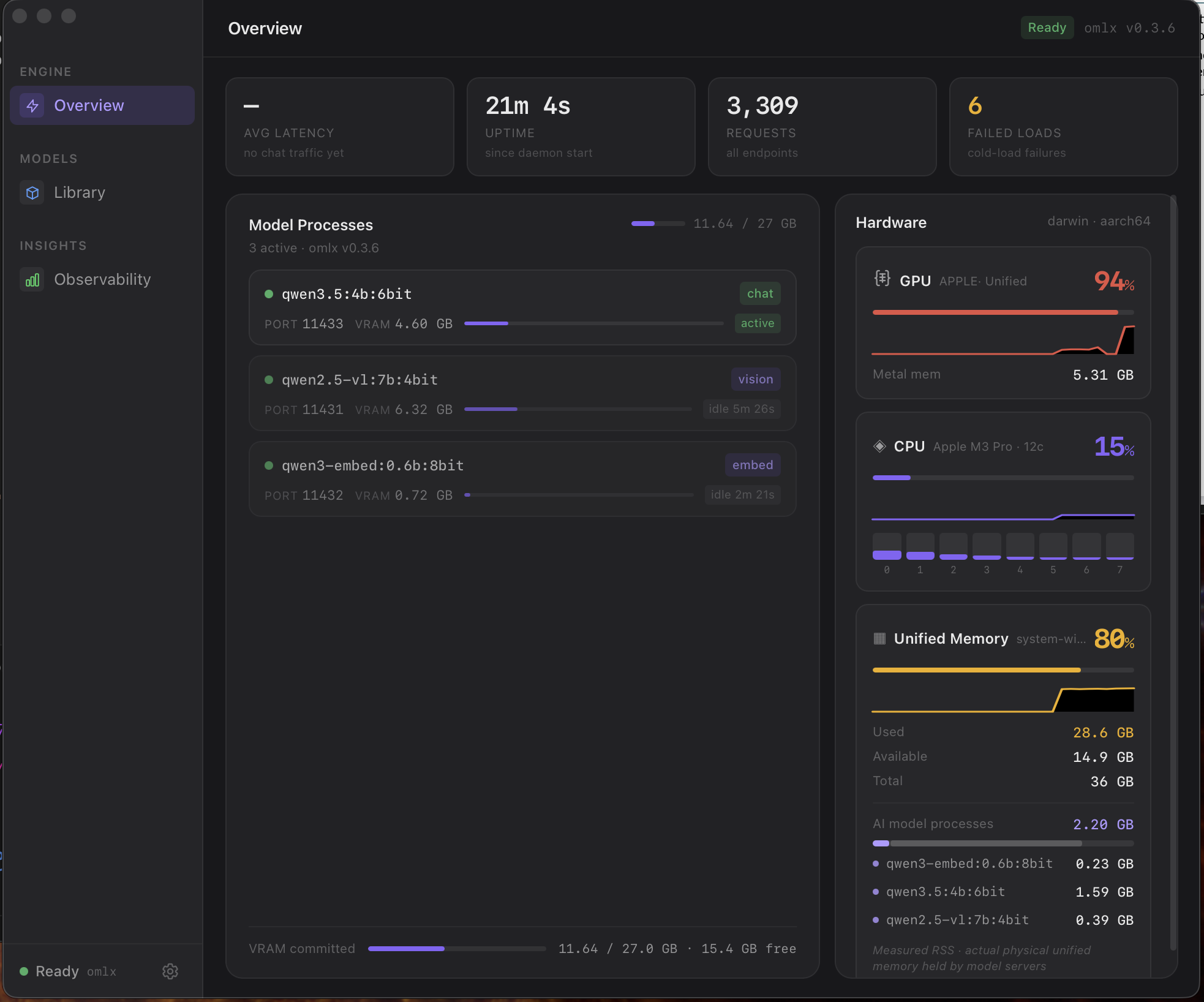
Task: Open the Library sidebar item
Action: [102, 192]
